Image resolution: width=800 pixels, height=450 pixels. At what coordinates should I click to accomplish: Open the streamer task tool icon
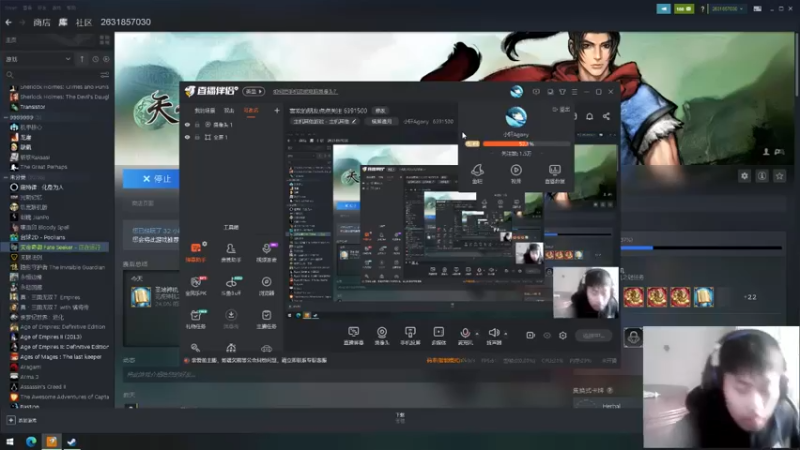266,318
